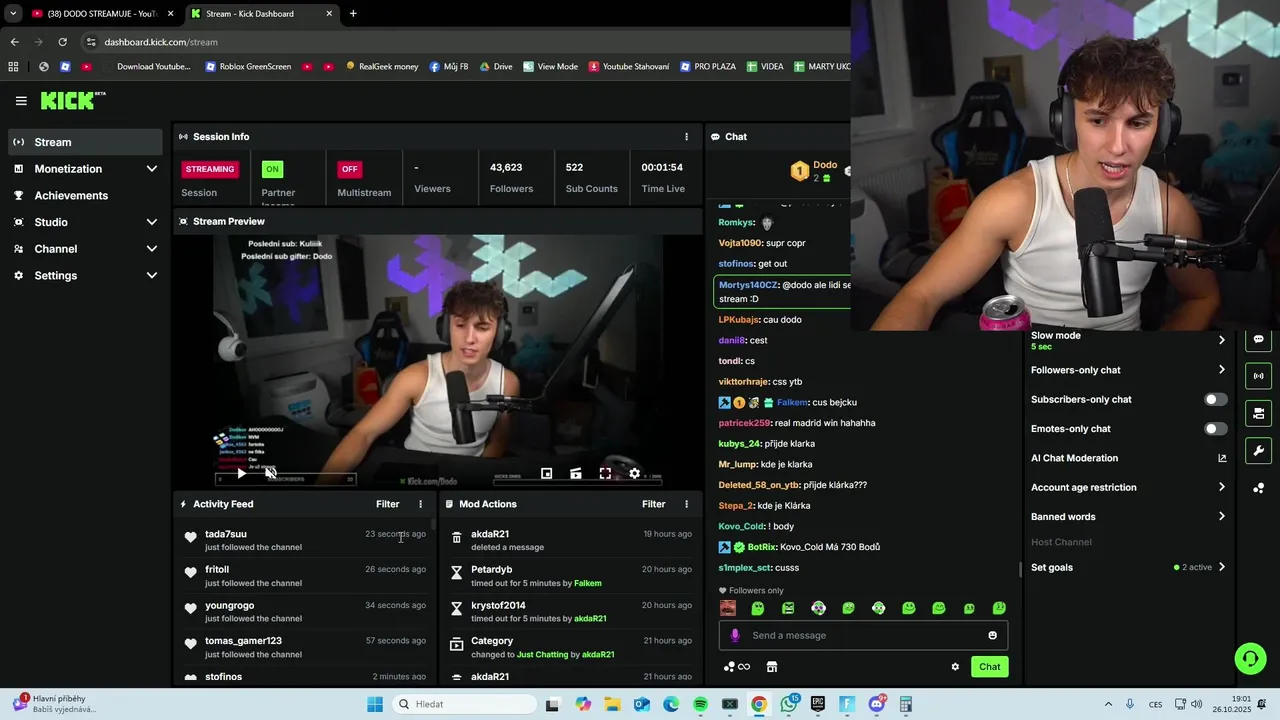Open Session Info options menu
The height and width of the screenshot is (720, 1280).
pyautogui.click(x=686, y=137)
